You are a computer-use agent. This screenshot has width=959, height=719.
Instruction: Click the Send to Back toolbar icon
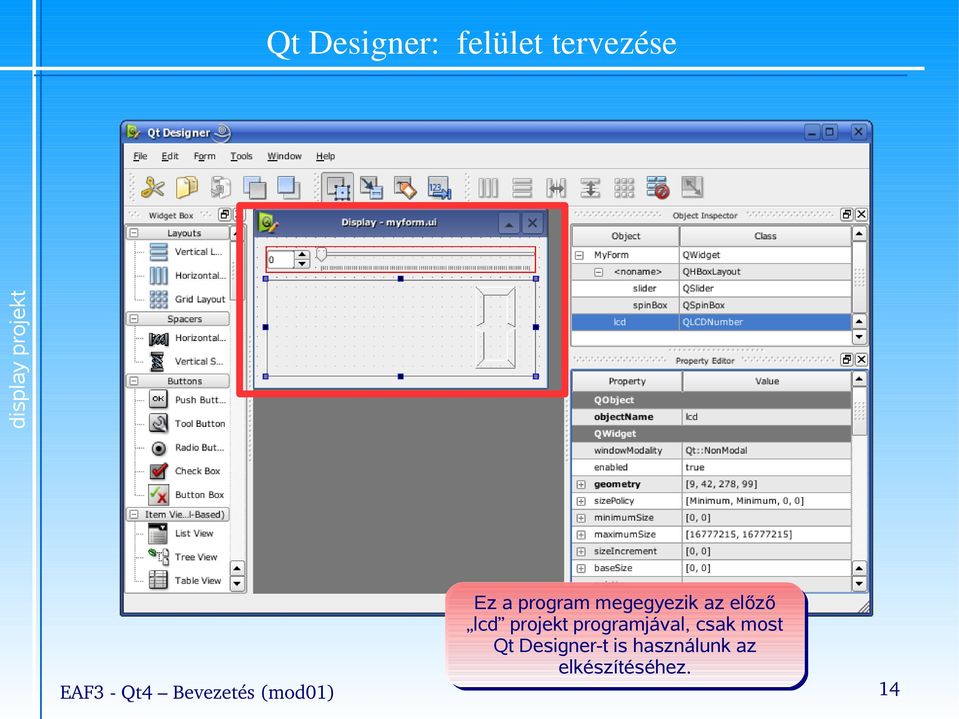point(254,187)
